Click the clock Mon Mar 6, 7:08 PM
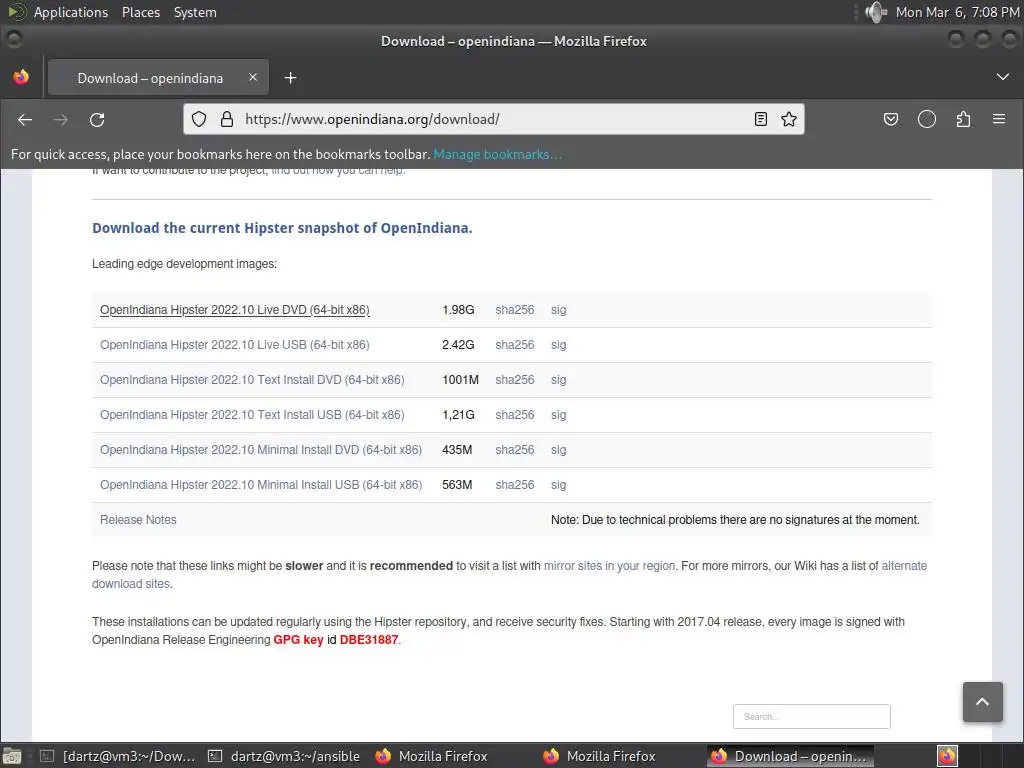 coord(957,12)
